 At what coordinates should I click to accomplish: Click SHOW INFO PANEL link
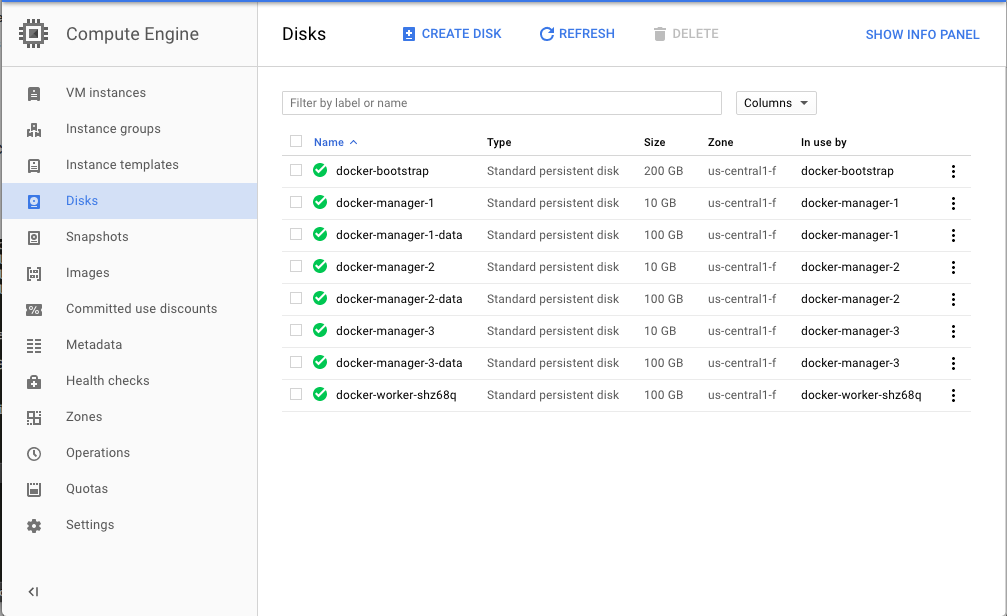click(x=922, y=35)
